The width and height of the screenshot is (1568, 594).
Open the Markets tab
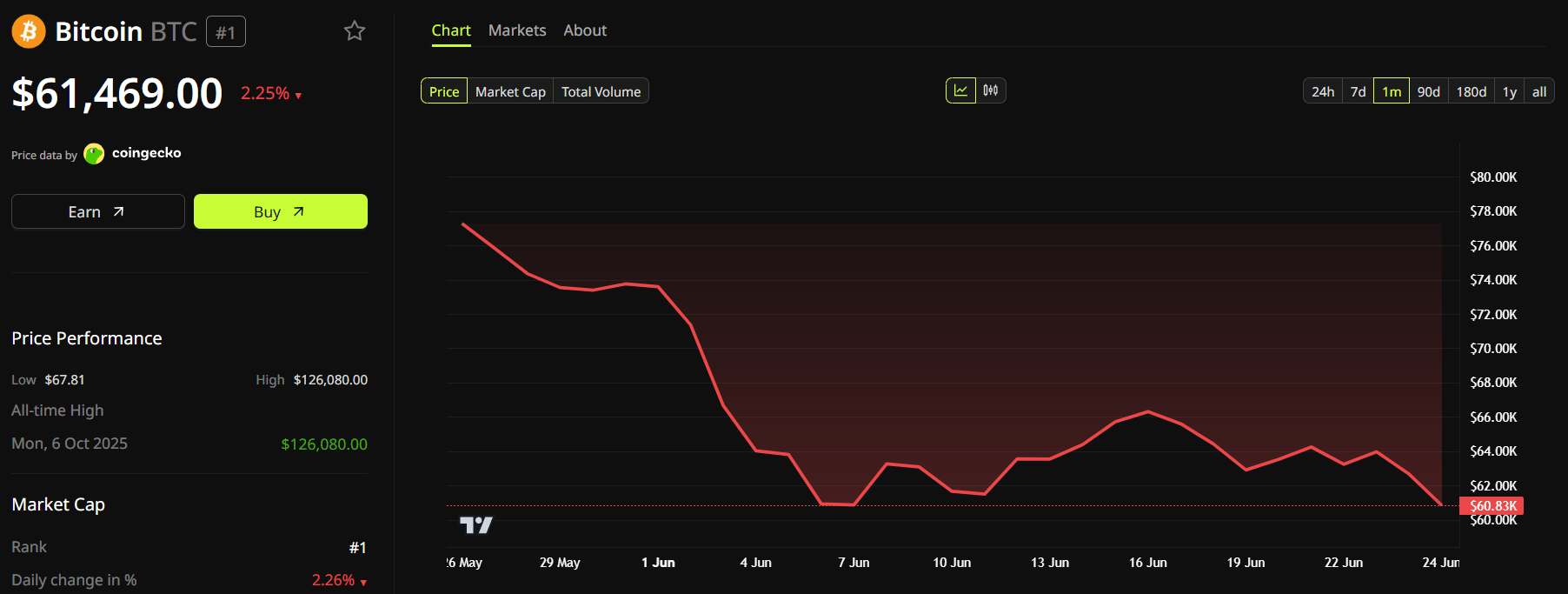(x=517, y=30)
